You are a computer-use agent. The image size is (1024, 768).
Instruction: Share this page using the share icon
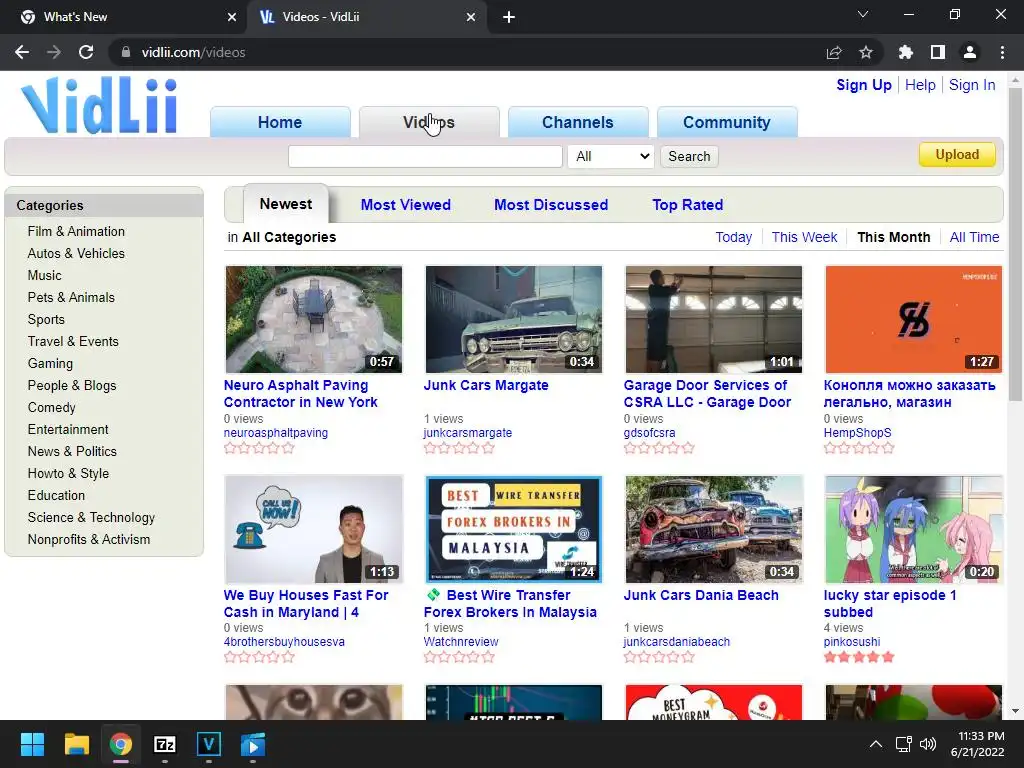tap(834, 52)
